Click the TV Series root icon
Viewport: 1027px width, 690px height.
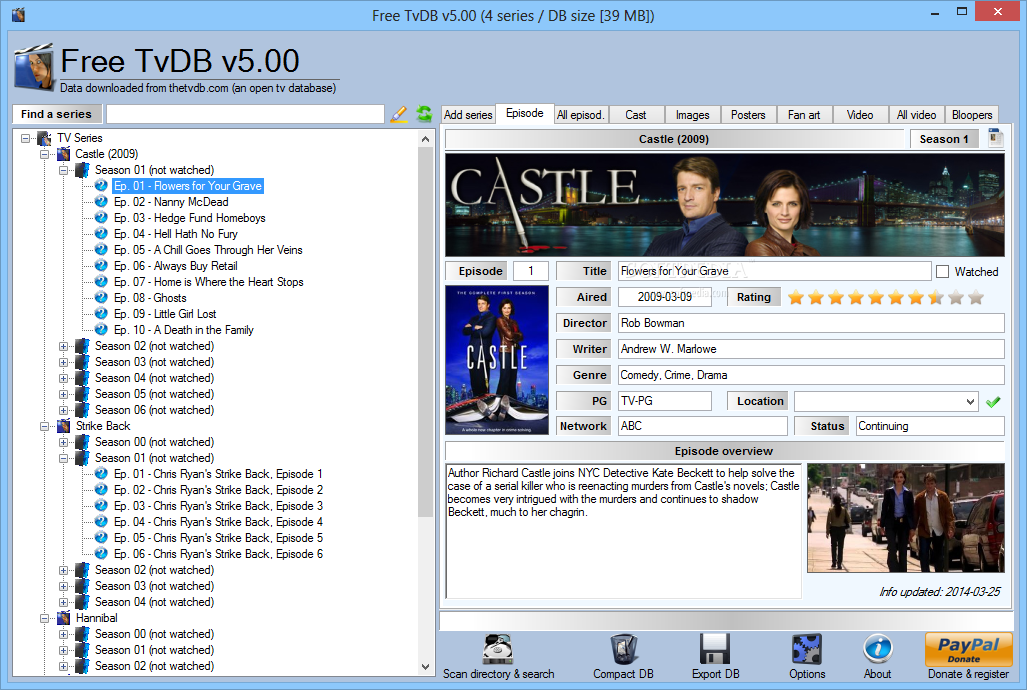click(x=45, y=138)
